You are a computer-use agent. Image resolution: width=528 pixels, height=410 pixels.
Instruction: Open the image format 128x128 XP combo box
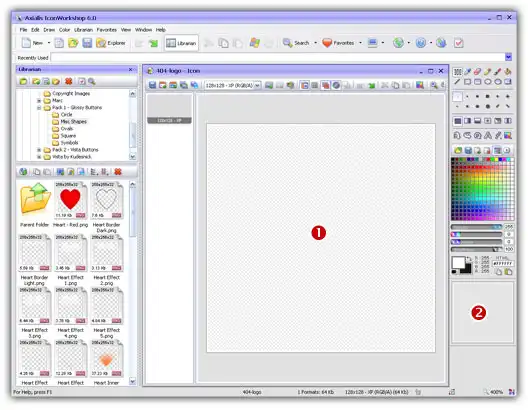(232, 85)
